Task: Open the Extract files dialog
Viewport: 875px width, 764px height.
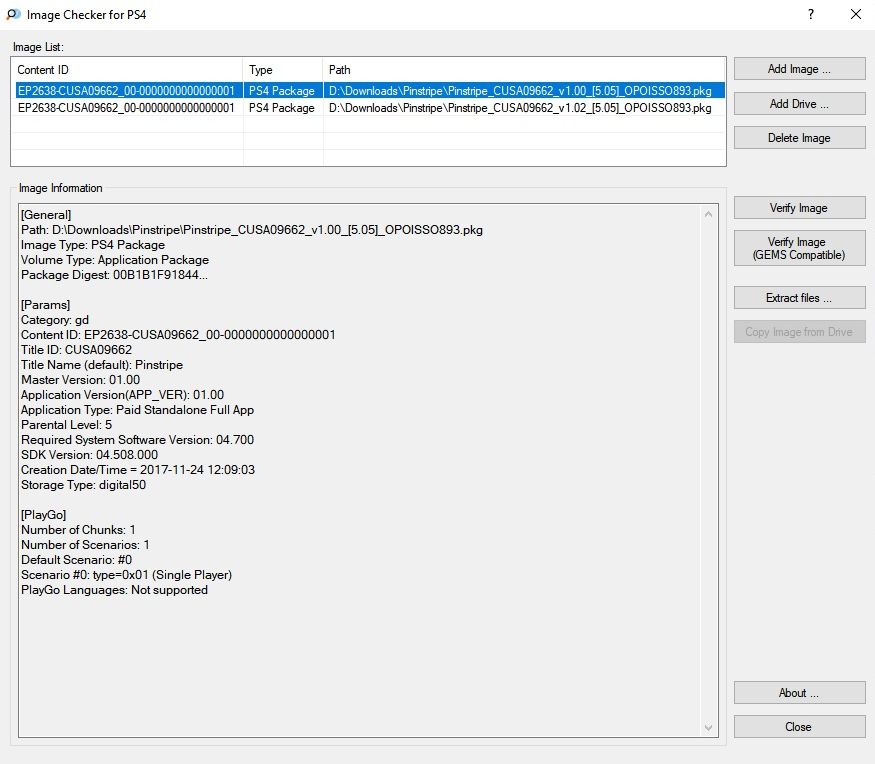Action: point(799,298)
